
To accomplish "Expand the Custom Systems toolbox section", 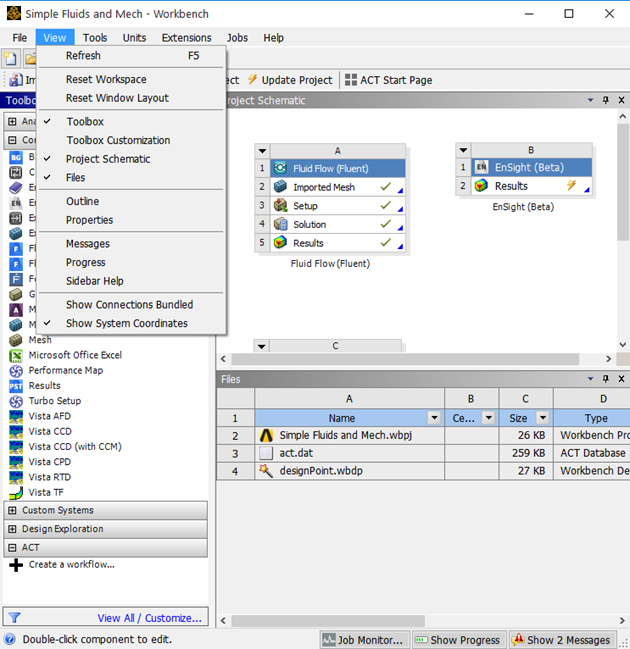I will (x=12, y=510).
